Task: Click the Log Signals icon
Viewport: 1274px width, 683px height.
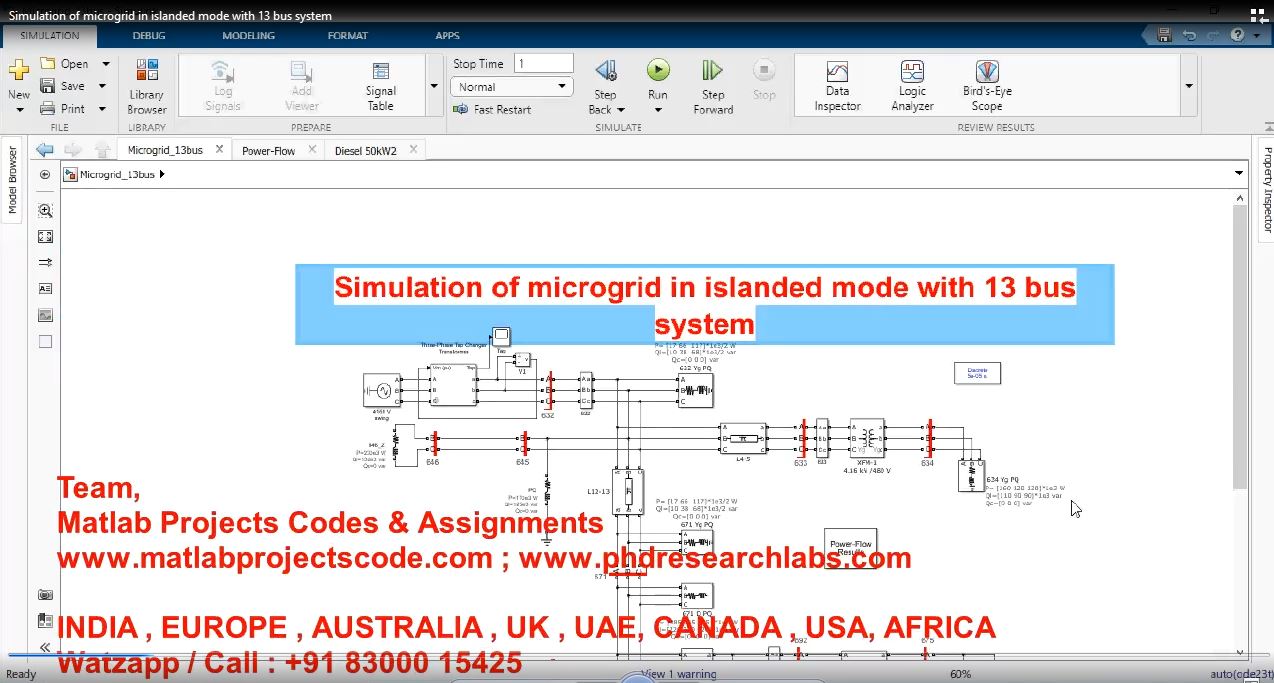Action: coord(223,71)
